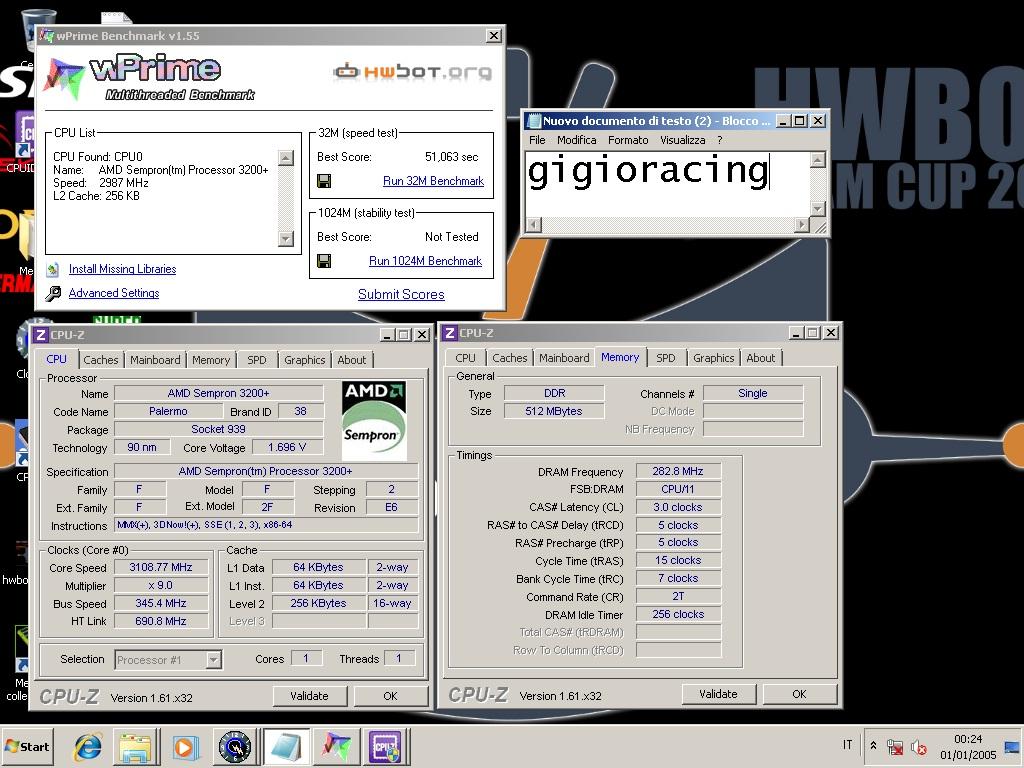
Task: Show hidden tray icons arrow
Action: point(873,745)
